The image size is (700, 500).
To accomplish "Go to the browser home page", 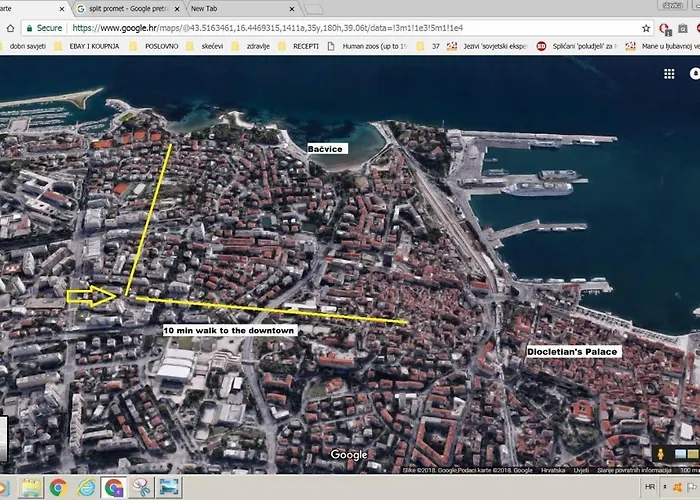I will click(x=10, y=28).
